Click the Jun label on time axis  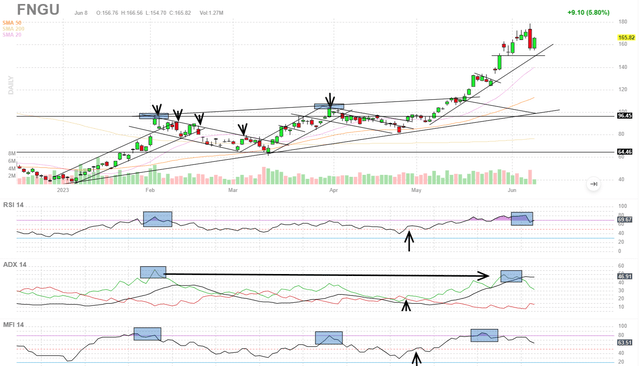tap(512, 190)
